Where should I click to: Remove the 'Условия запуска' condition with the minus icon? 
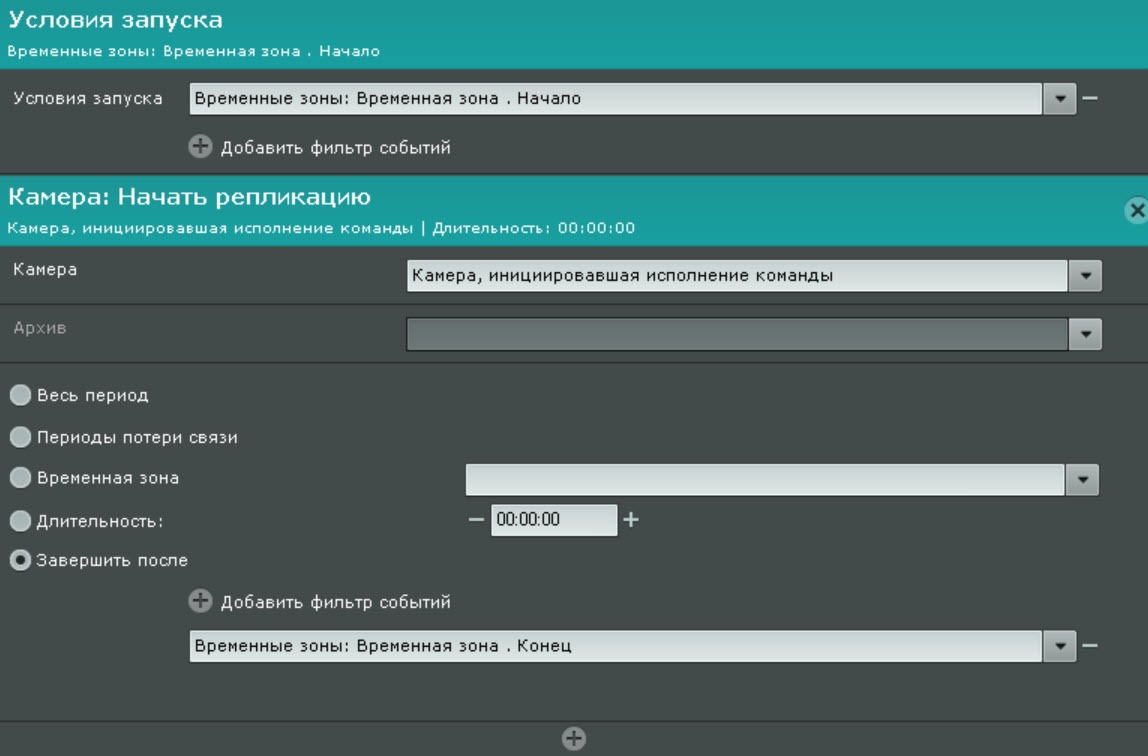(1090, 99)
